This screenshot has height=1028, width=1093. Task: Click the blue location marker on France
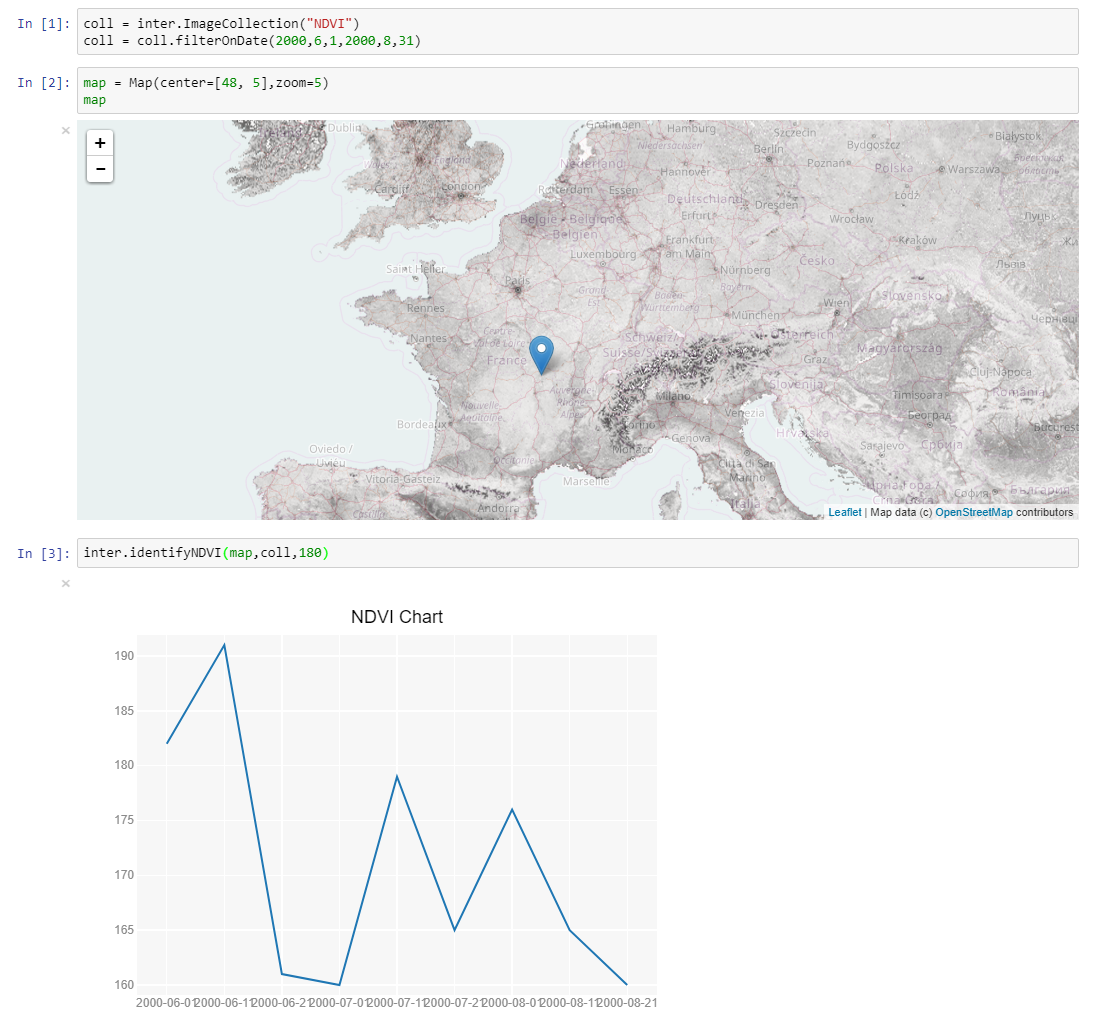[x=542, y=355]
